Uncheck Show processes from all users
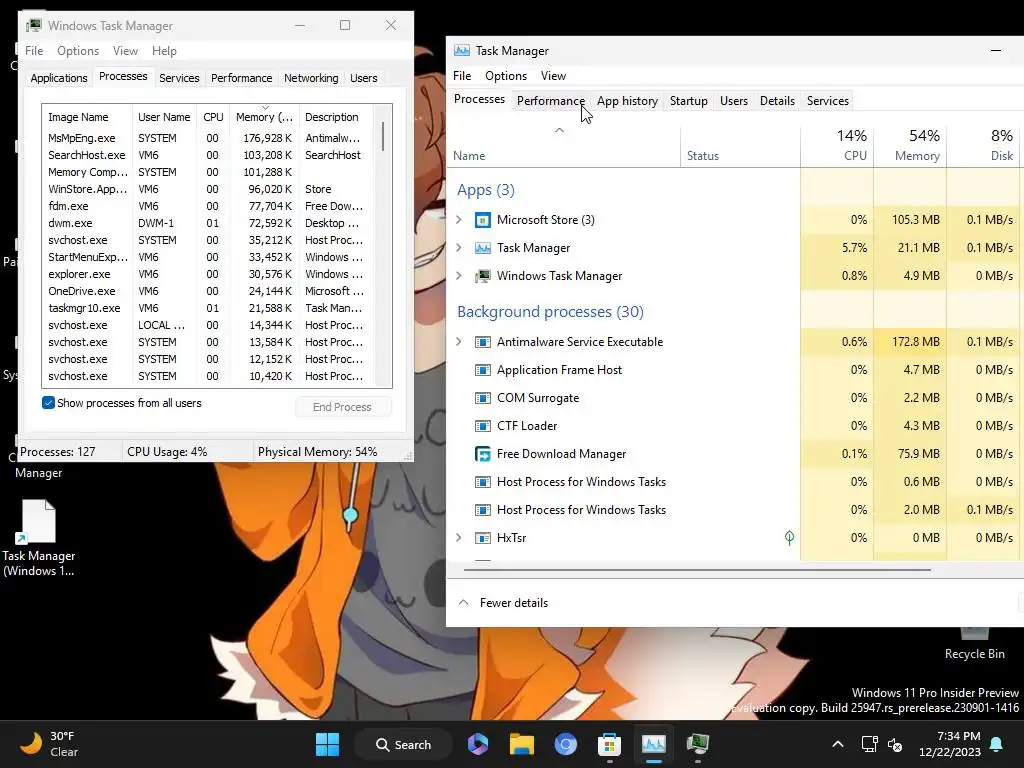 point(48,403)
